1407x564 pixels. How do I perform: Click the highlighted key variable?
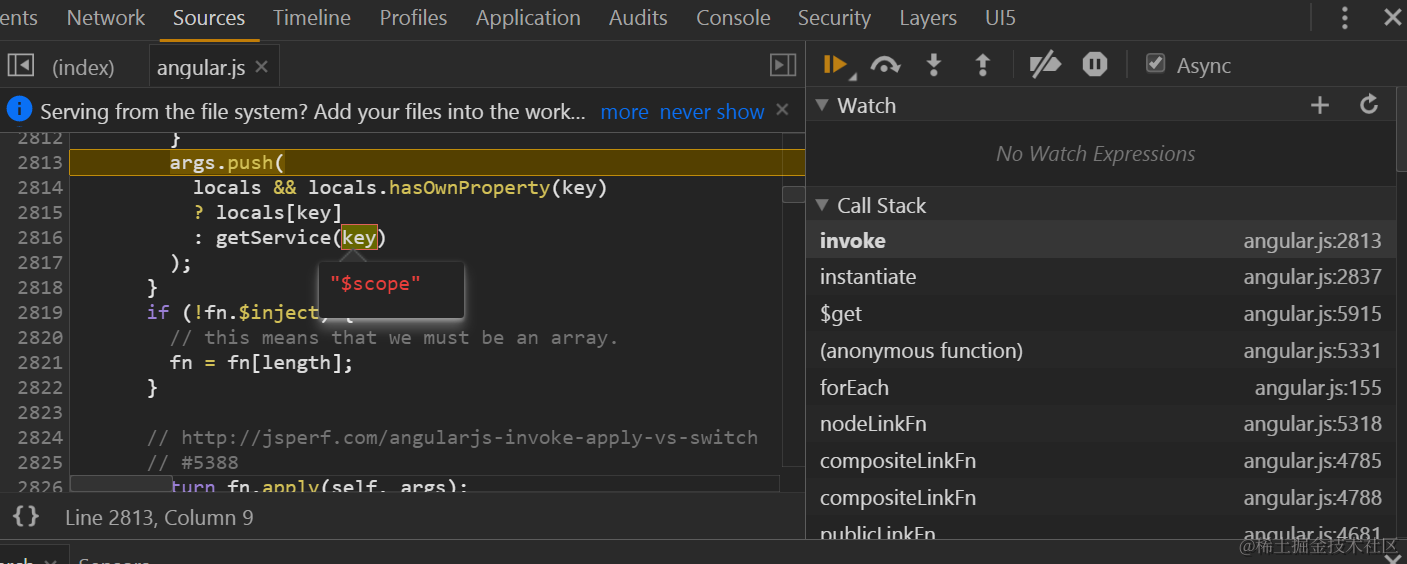coord(359,237)
